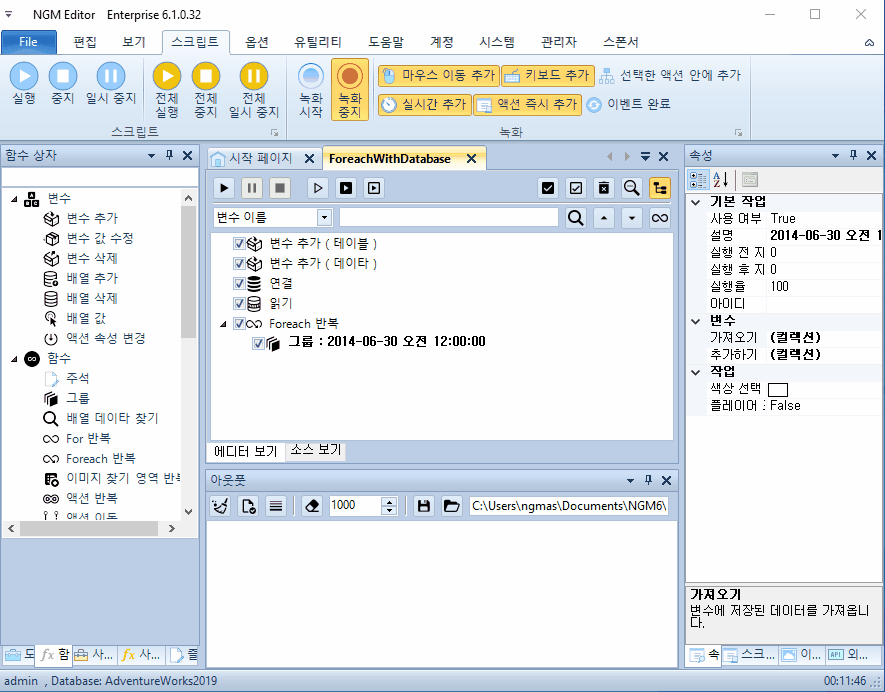Click the outlined play step icon
This screenshot has height=692, width=885.
pyautogui.click(x=318, y=188)
